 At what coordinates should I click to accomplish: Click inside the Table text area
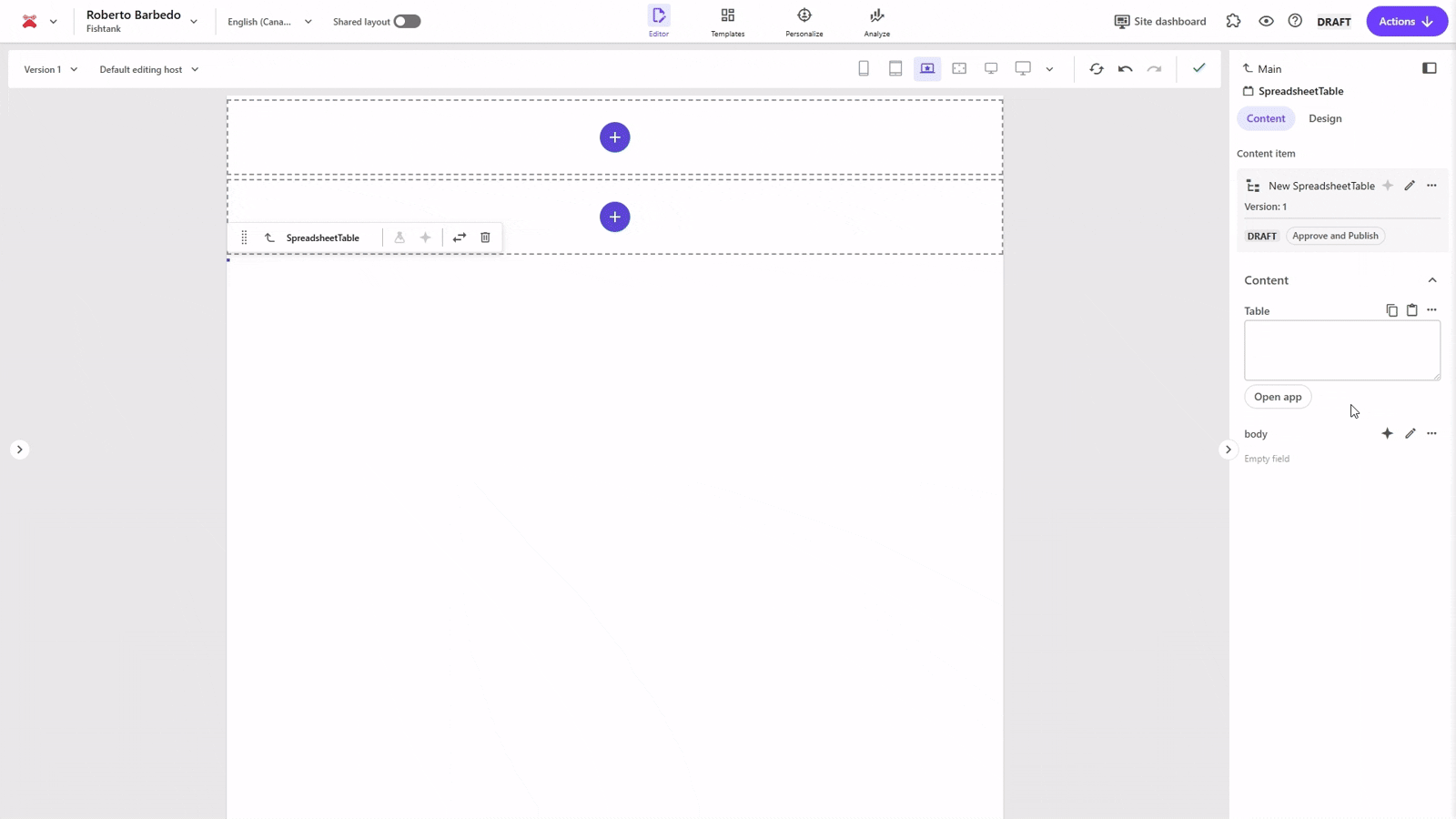tap(1341, 350)
